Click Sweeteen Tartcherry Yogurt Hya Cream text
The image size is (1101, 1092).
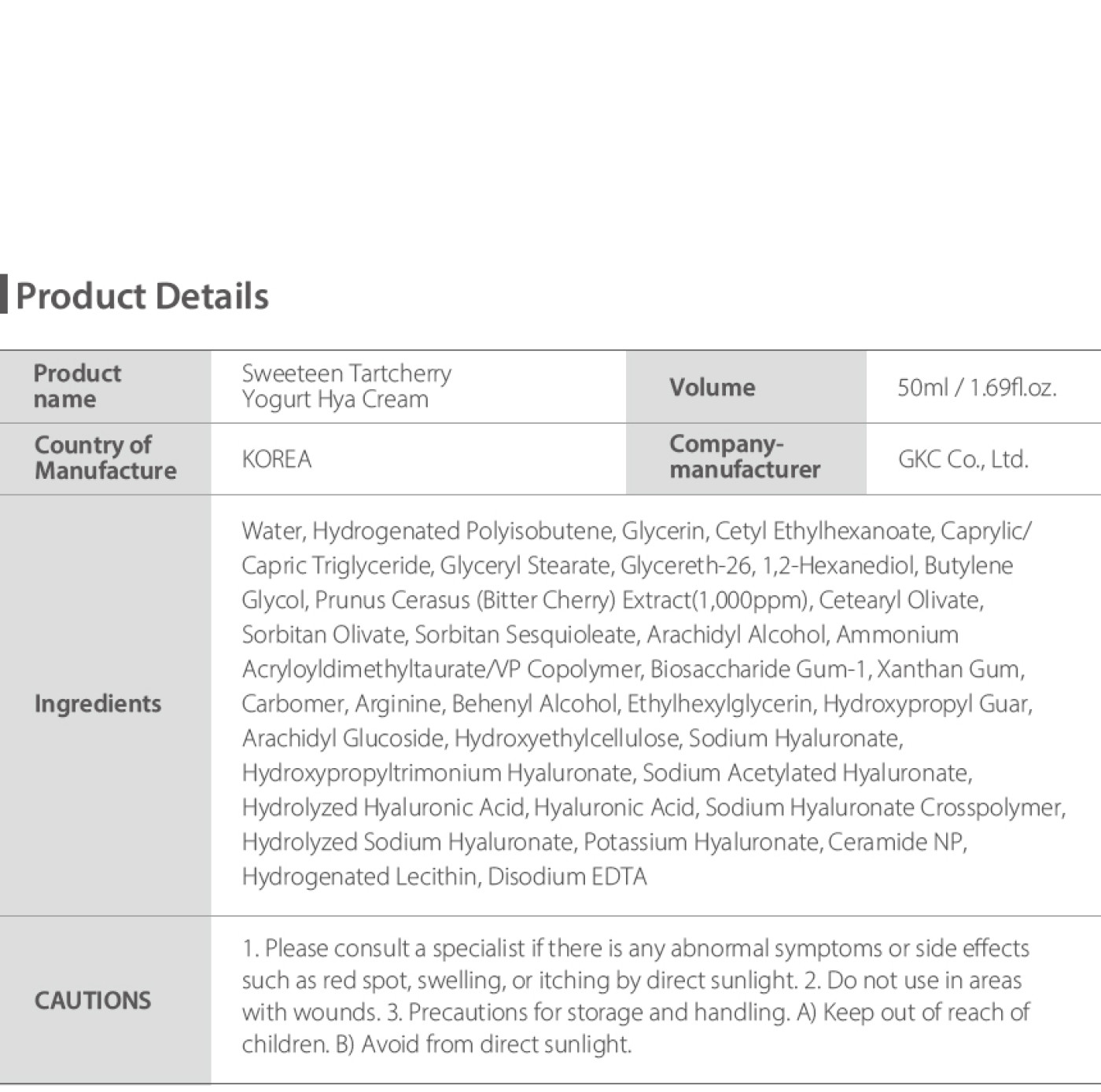[x=346, y=386]
